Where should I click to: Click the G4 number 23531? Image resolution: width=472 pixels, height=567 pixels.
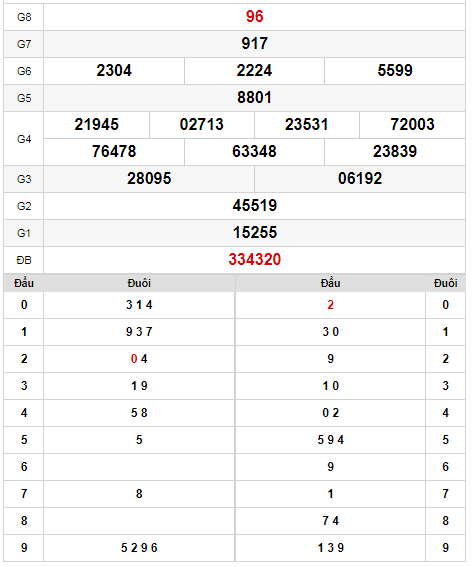tap(307, 124)
